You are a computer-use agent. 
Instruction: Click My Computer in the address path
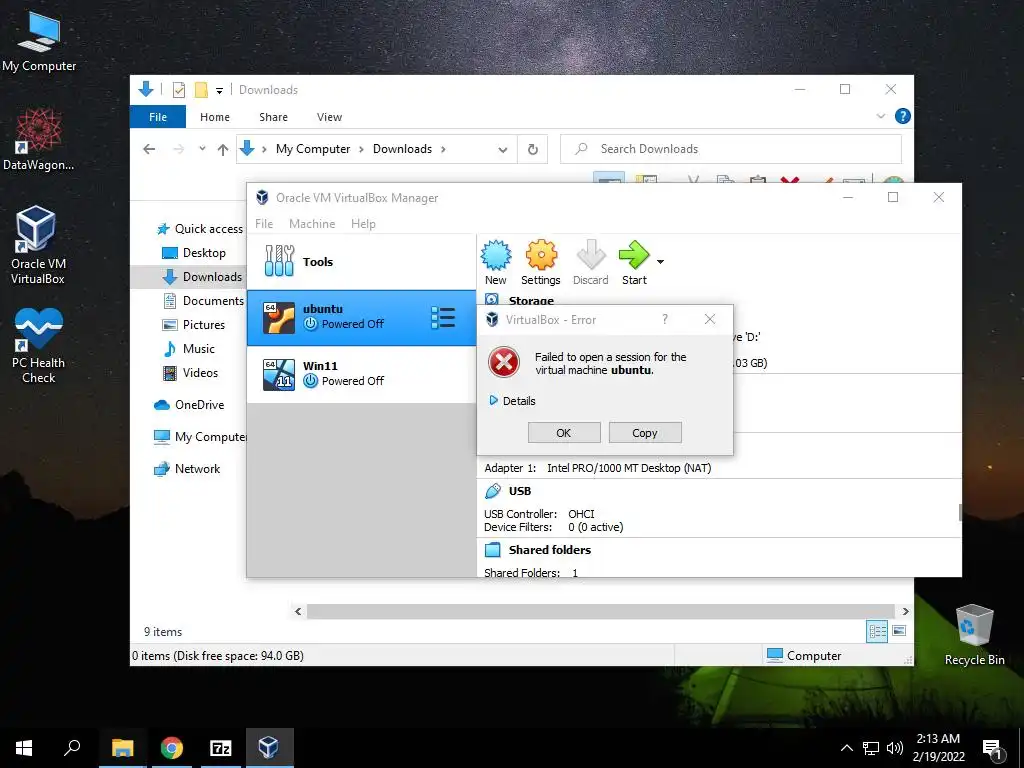[x=313, y=149]
